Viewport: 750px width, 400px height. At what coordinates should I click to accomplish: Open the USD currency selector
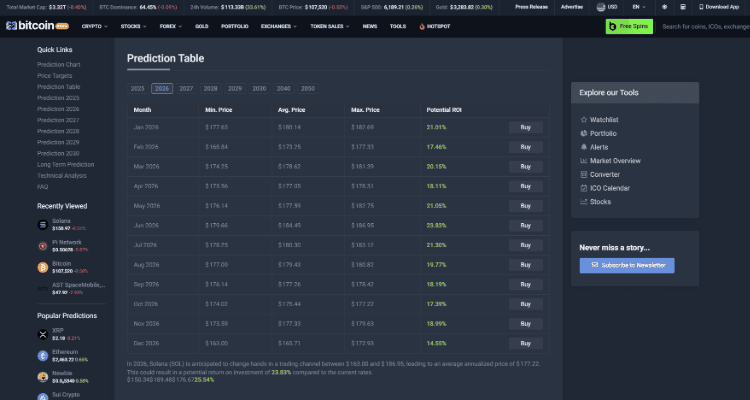coord(610,6)
